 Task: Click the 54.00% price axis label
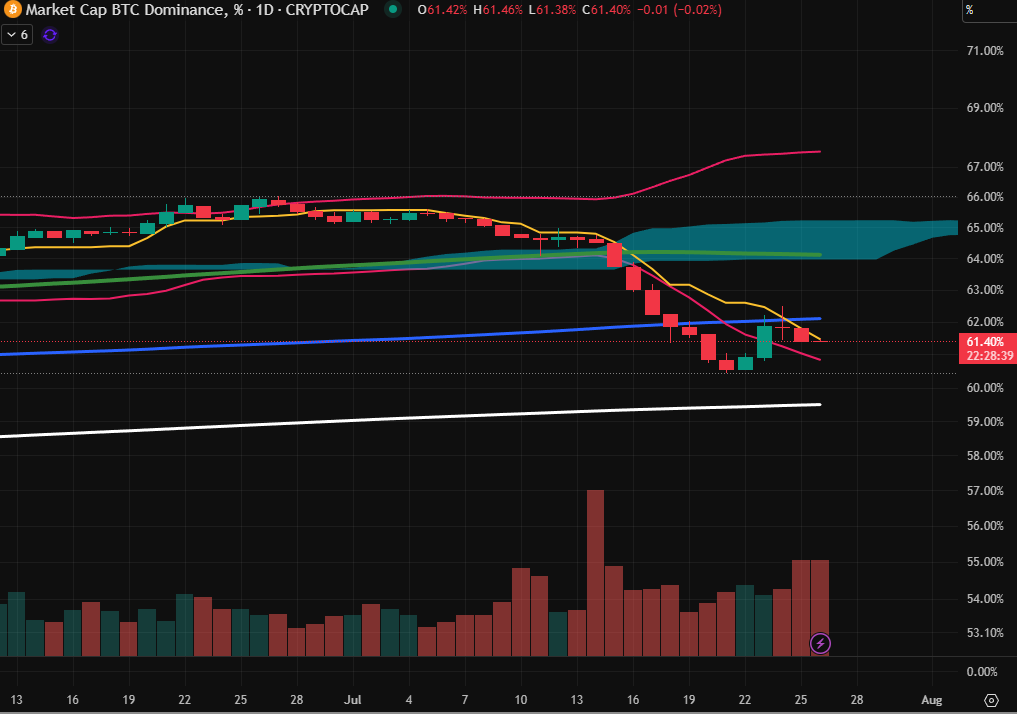point(985,599)
